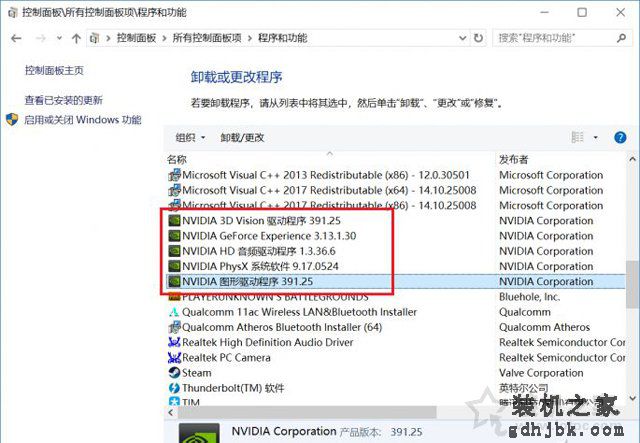This screenshot has width=640, height=443.
Task: Open the view options dropdown arrow
Action: pyautogui.click(x=596, y=138)
